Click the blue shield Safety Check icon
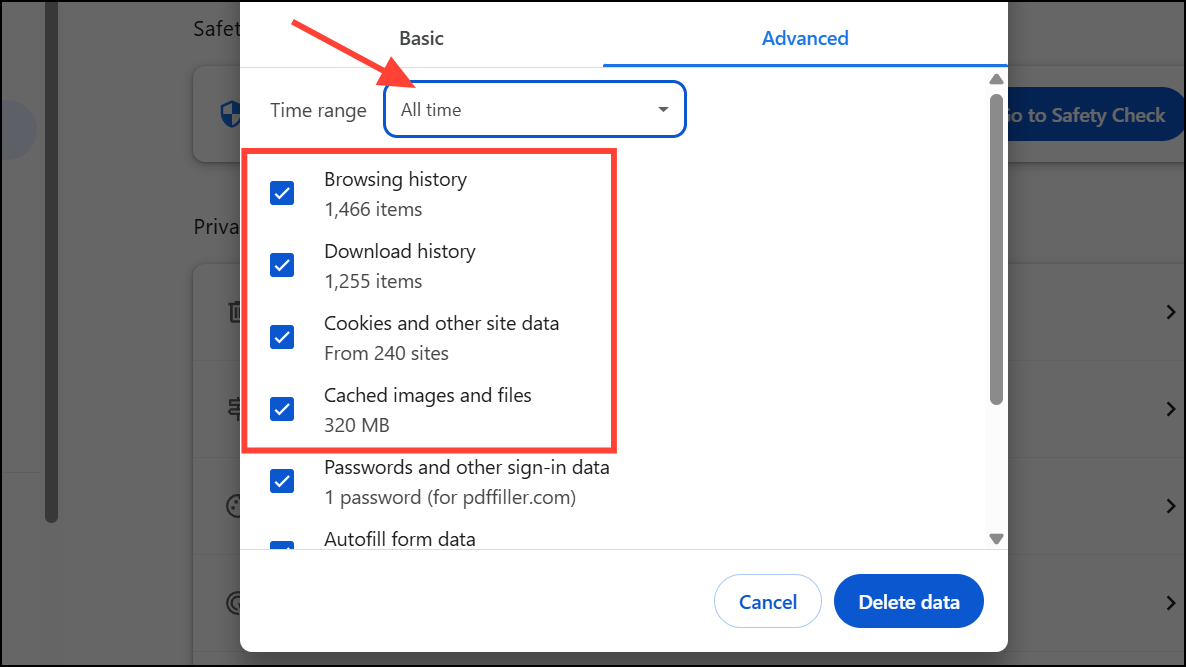The width and height of the screenshot is (1186, 667). pos(229,114)
